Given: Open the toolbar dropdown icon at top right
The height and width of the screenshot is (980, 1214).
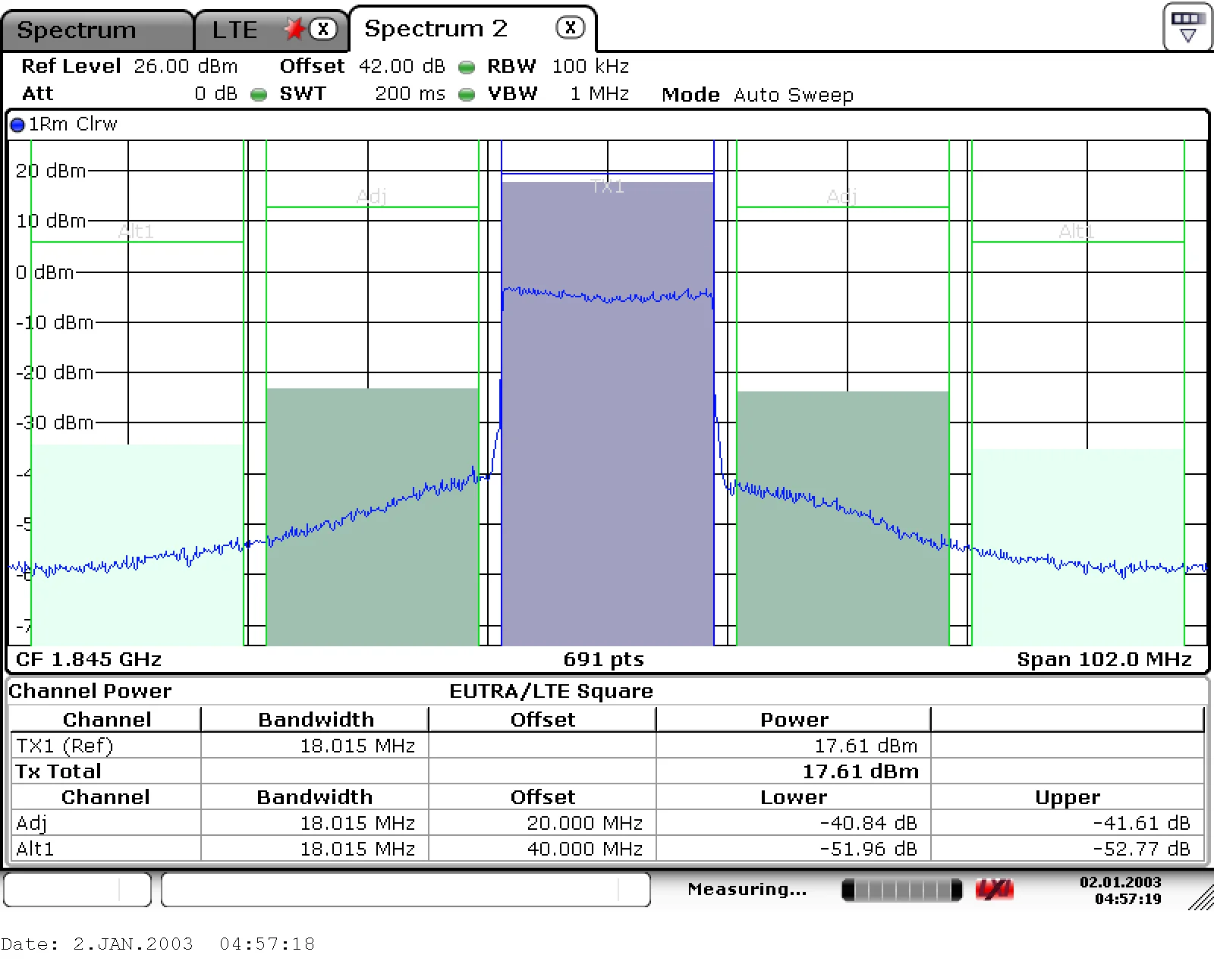Looking at the screenshot, I should 1187,27.
